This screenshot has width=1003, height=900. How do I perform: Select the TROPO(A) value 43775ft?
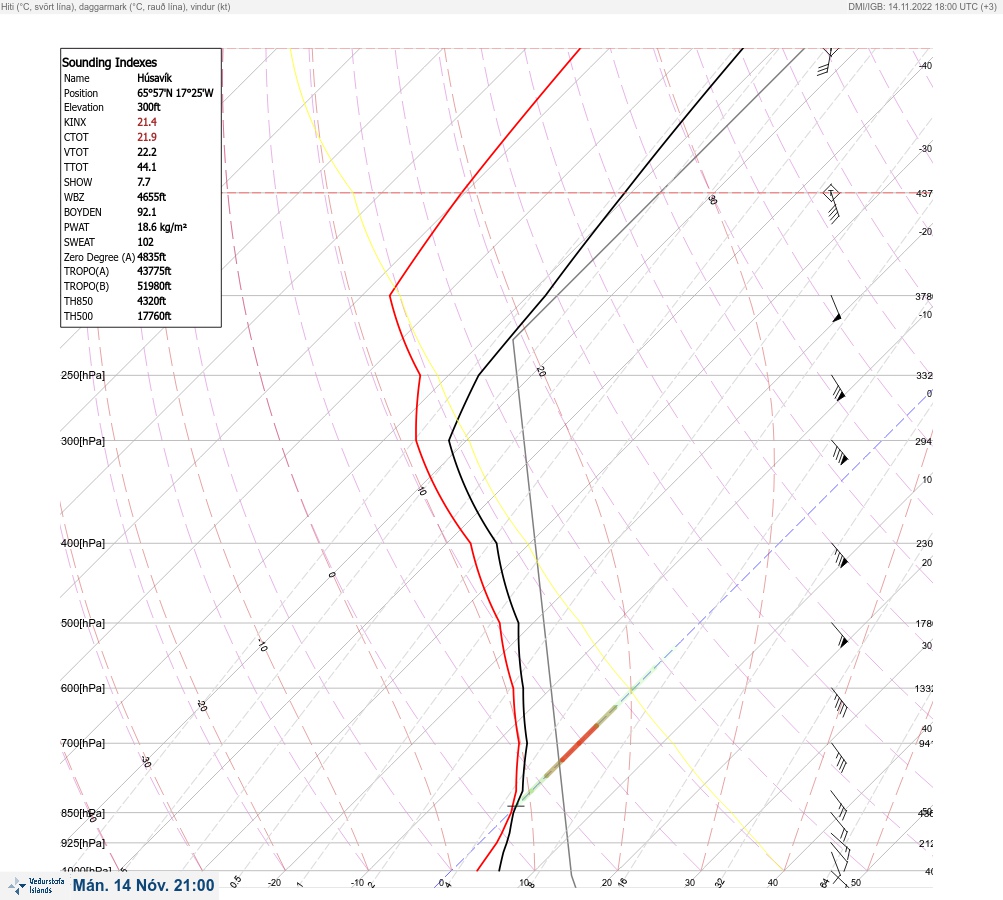click(x=154, y=271)
